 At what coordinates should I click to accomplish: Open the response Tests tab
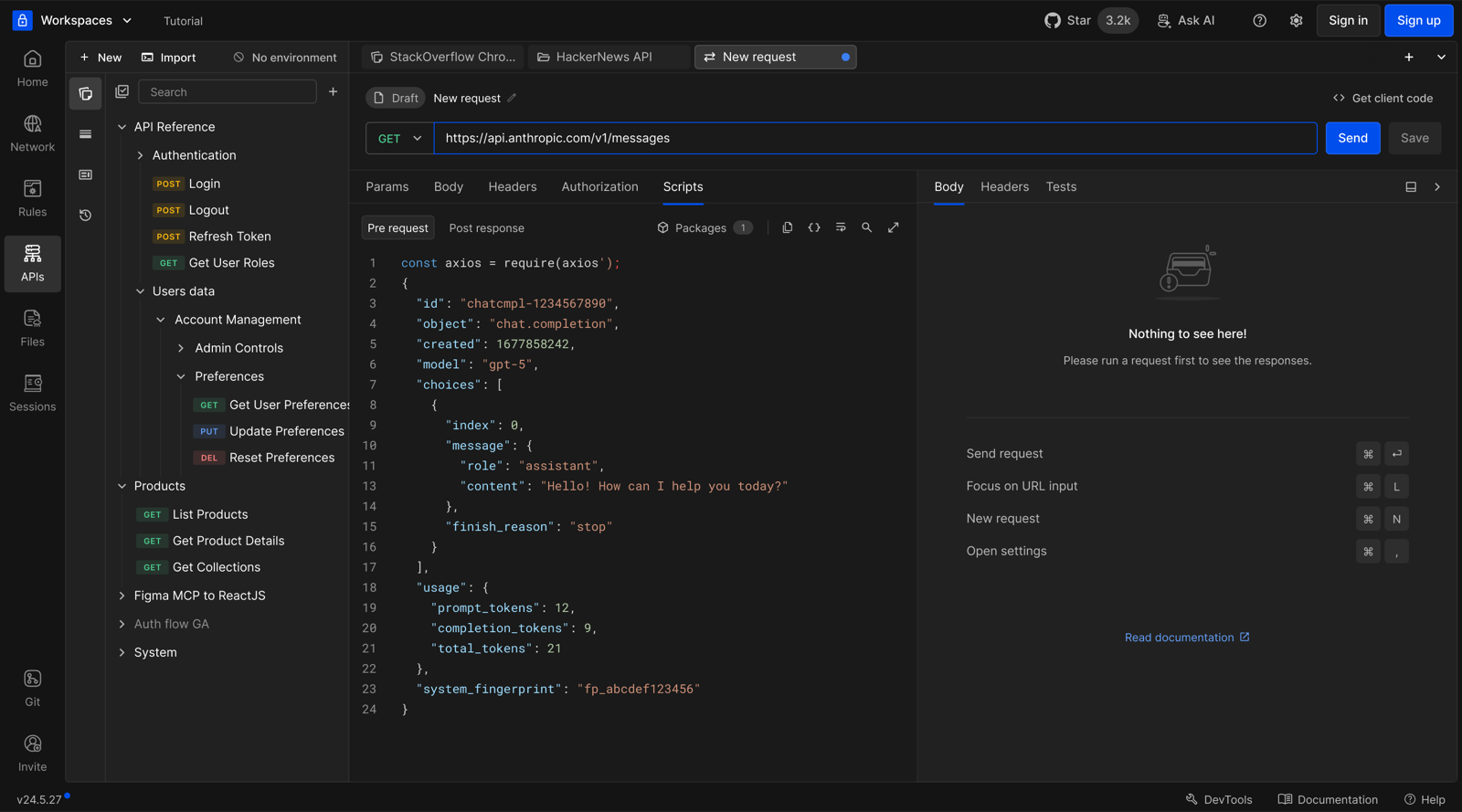pos(1061,186)
